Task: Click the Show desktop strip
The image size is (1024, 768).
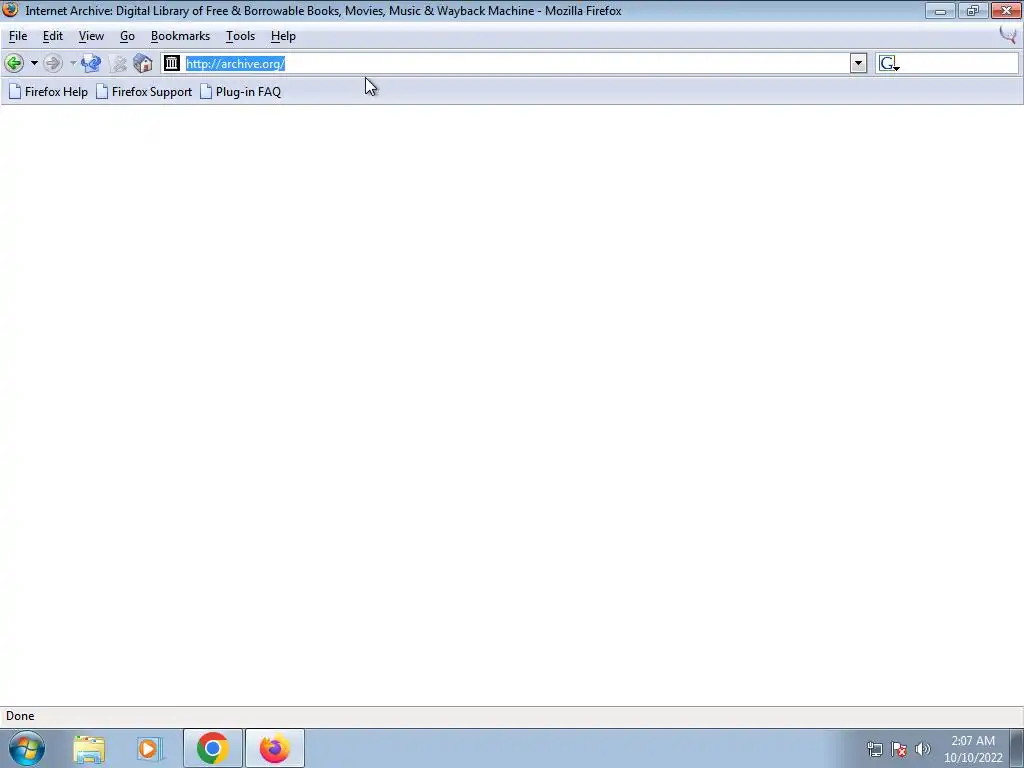Action: point(1017,748)
